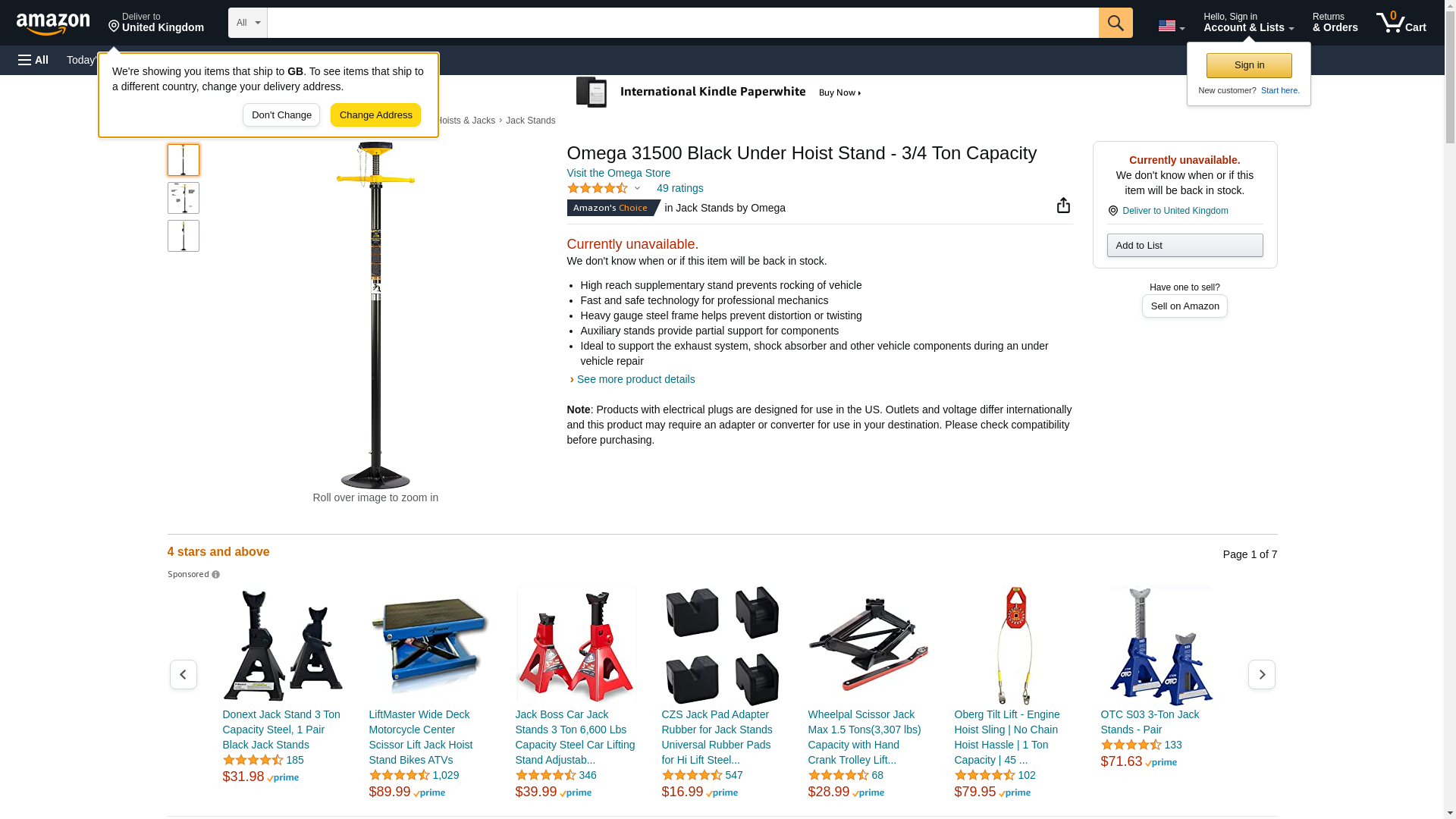Click the Change Address button
Screen dimensions: 1456x819
375,115
